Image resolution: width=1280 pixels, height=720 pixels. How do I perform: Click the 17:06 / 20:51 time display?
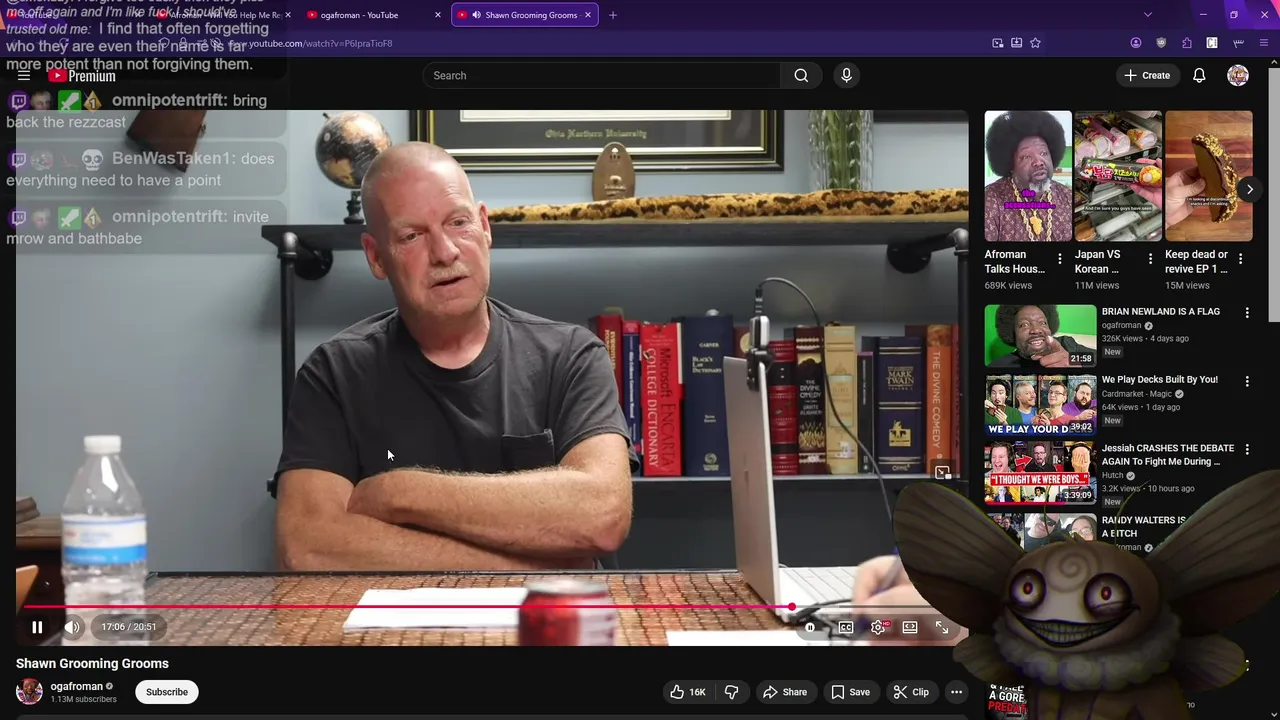[129, 627]
